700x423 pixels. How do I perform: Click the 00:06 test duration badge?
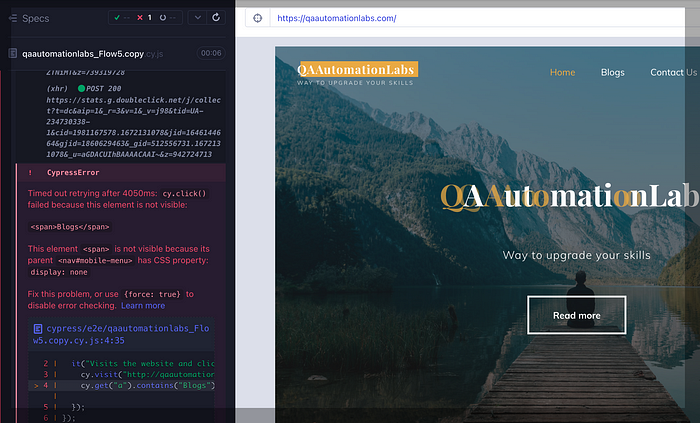click(x=211, y=53)
